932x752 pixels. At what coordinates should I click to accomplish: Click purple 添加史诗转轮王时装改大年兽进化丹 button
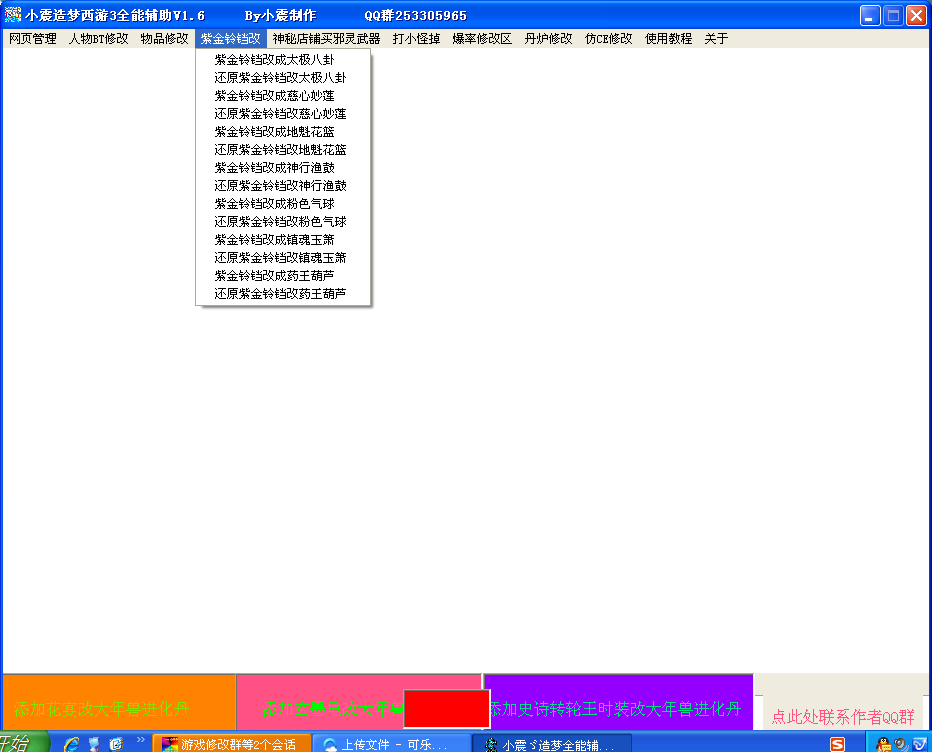pos(617,710)
